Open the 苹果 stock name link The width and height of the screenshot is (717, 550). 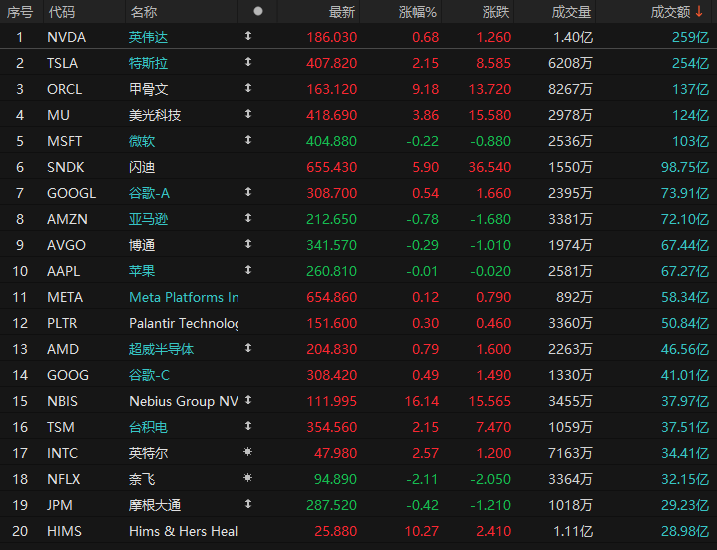click(142, 271)
